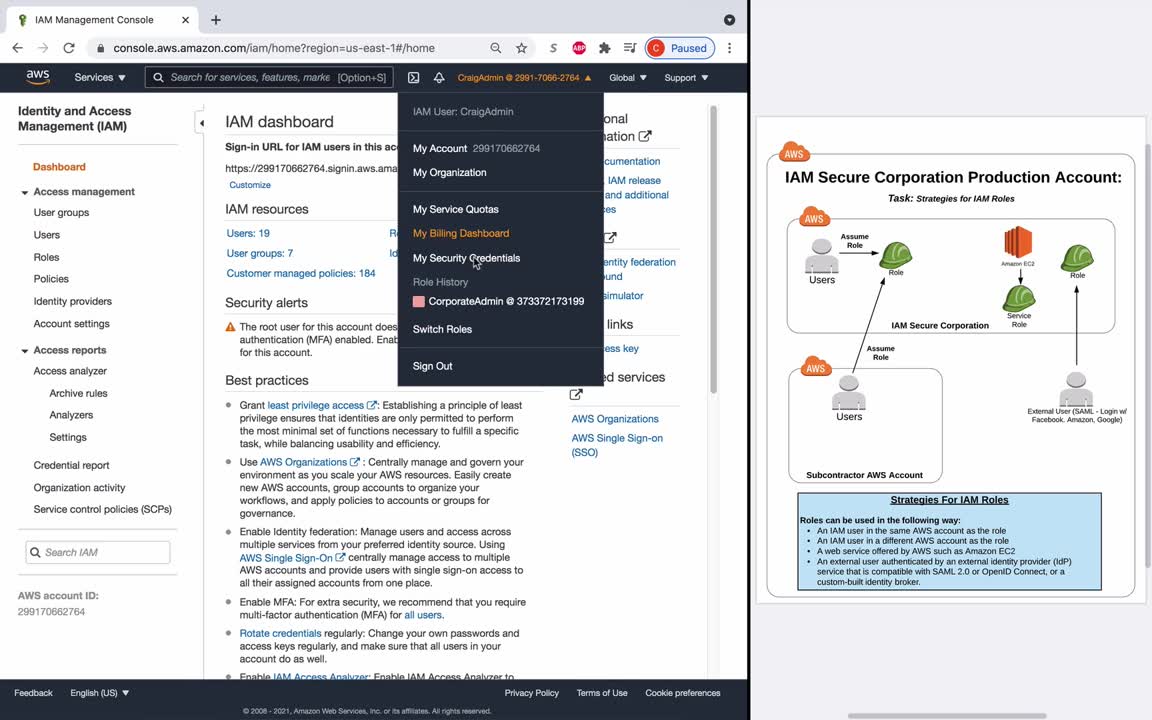The height and width of the screenshot is (720, 1152).
Task: Click the pink CorporateAdmin role color square
Action: pos(419,301)
